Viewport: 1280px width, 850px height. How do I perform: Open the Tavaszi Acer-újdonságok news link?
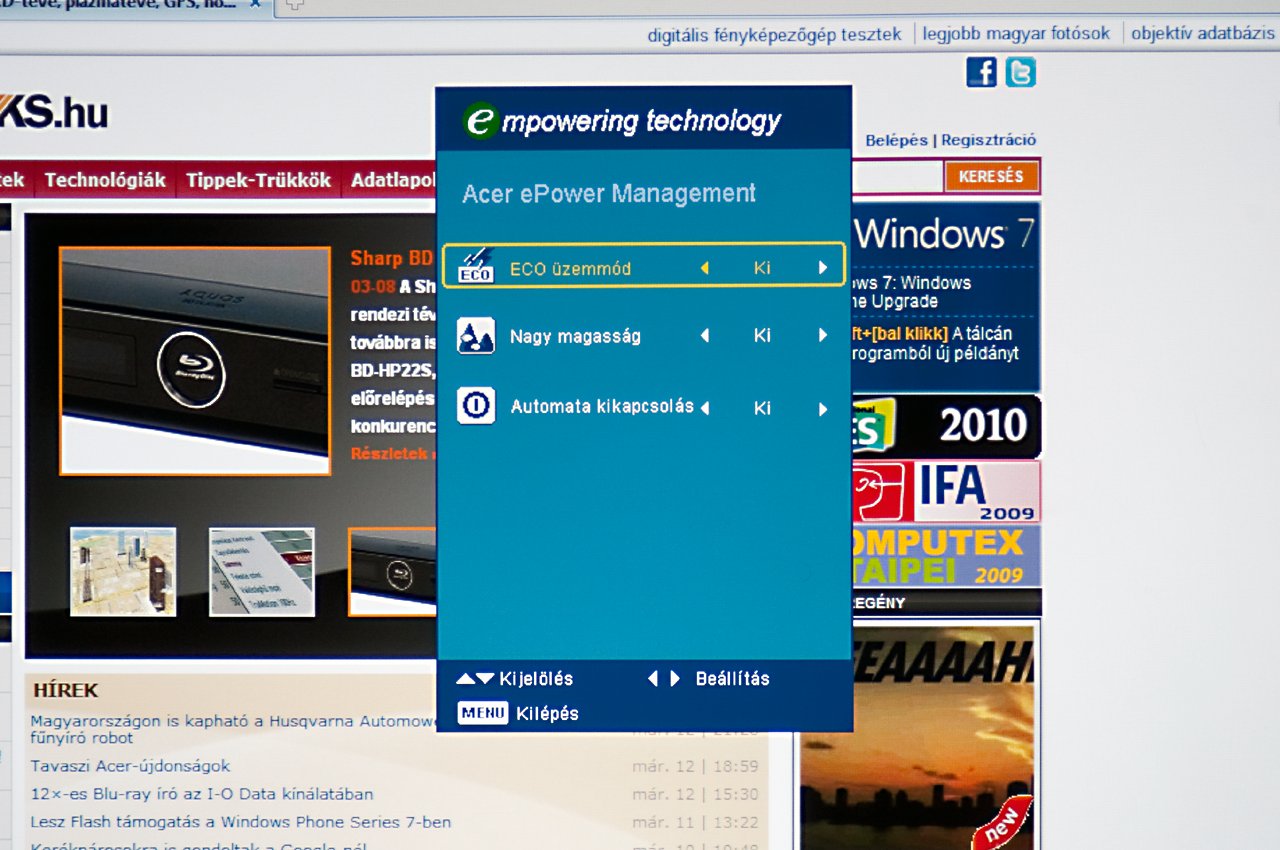coord(130,766)
